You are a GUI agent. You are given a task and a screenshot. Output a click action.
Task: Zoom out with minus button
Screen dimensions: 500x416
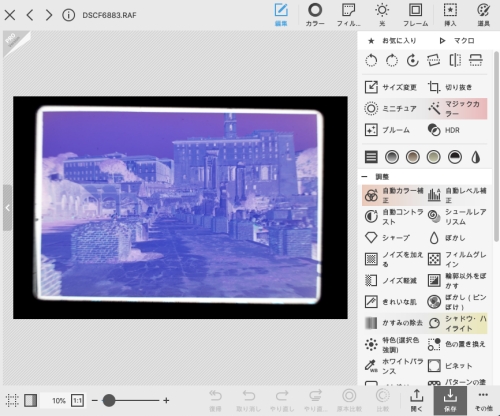(x=95, y=400)
